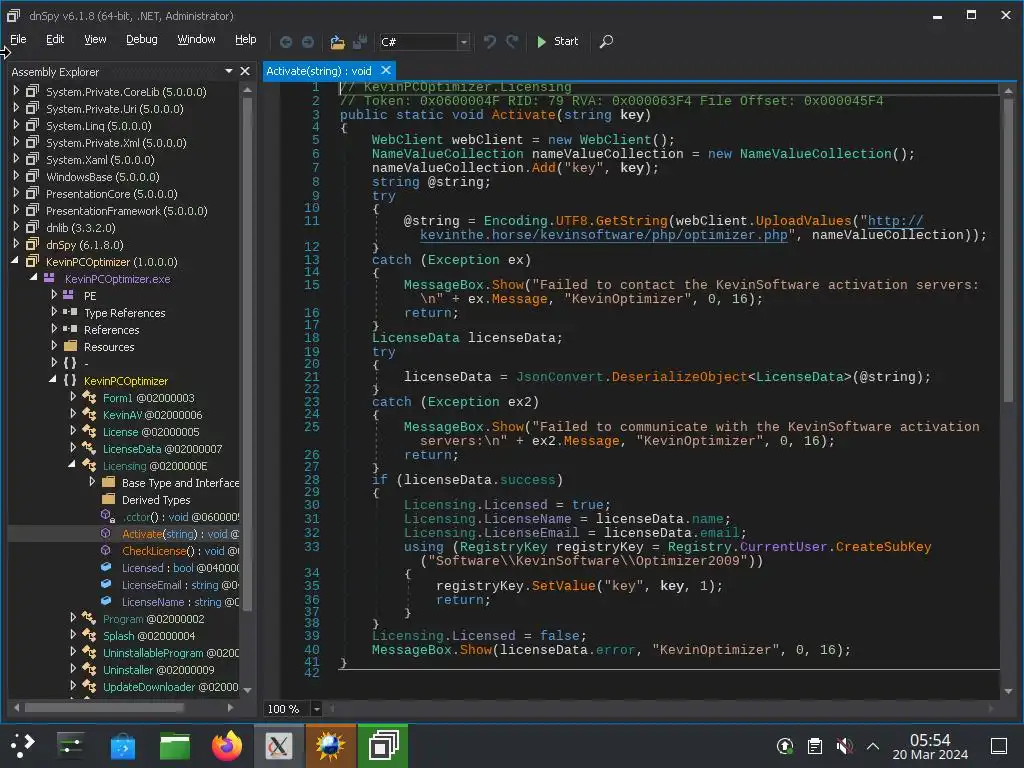
Task: Select the CheckLicense() method
Action: coord(180,551)
